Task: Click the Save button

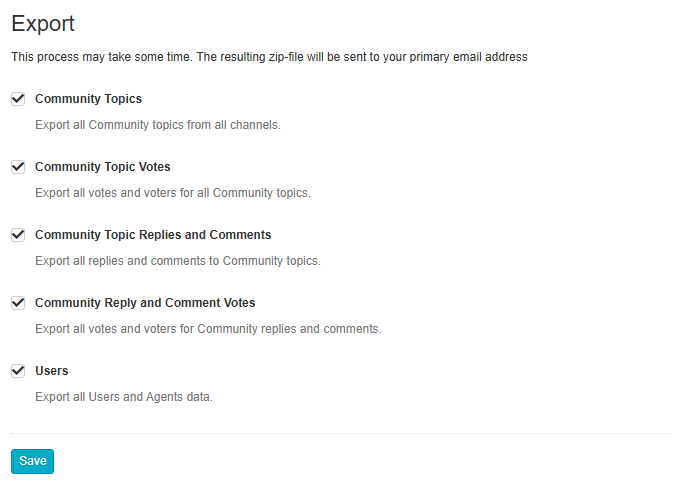Action: [32, 461]
